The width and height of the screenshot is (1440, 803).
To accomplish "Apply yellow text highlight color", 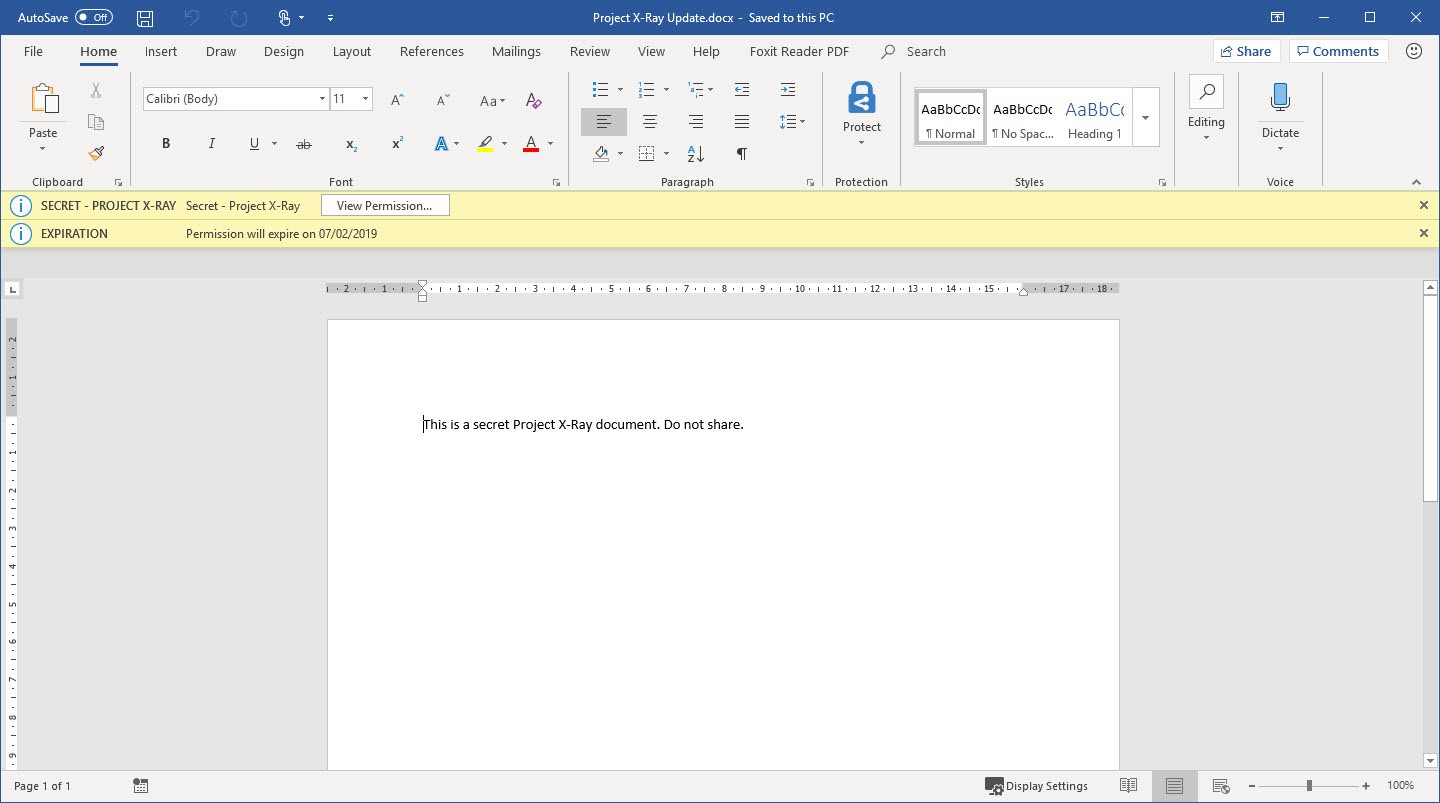I will coord(485,144).
